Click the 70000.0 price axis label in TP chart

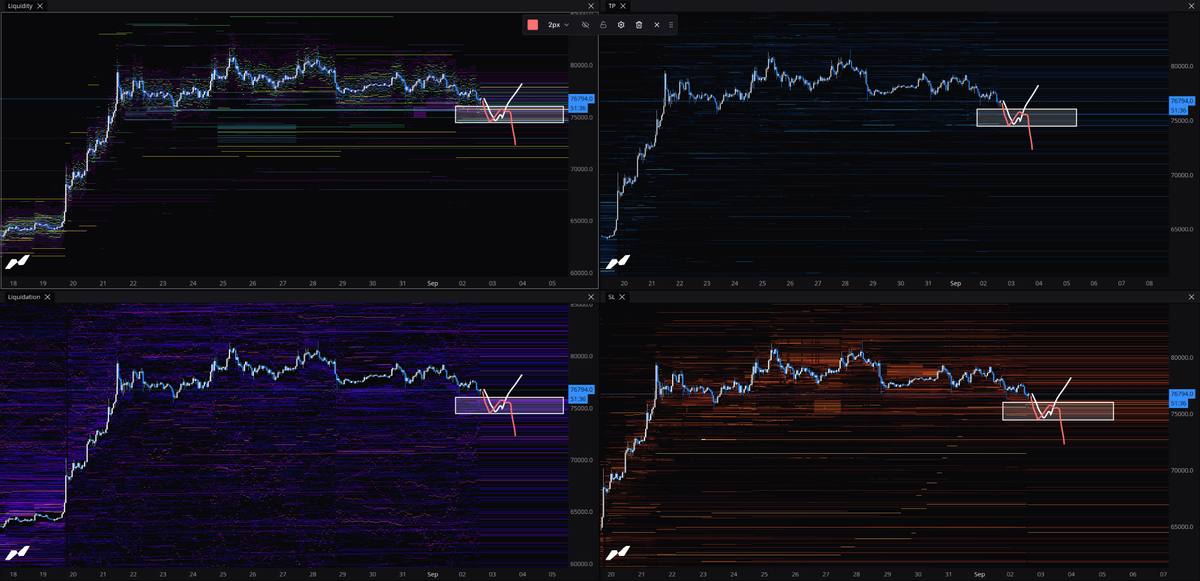[x=1183, y=175]
